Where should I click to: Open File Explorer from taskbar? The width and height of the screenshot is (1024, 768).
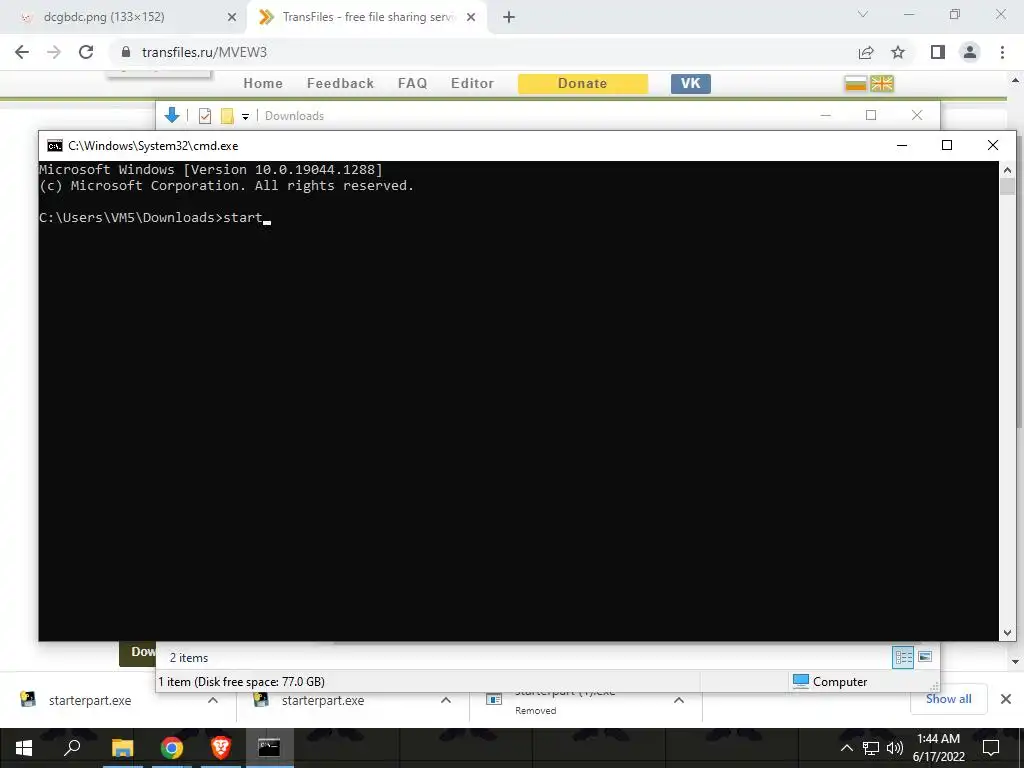point(122,748)
